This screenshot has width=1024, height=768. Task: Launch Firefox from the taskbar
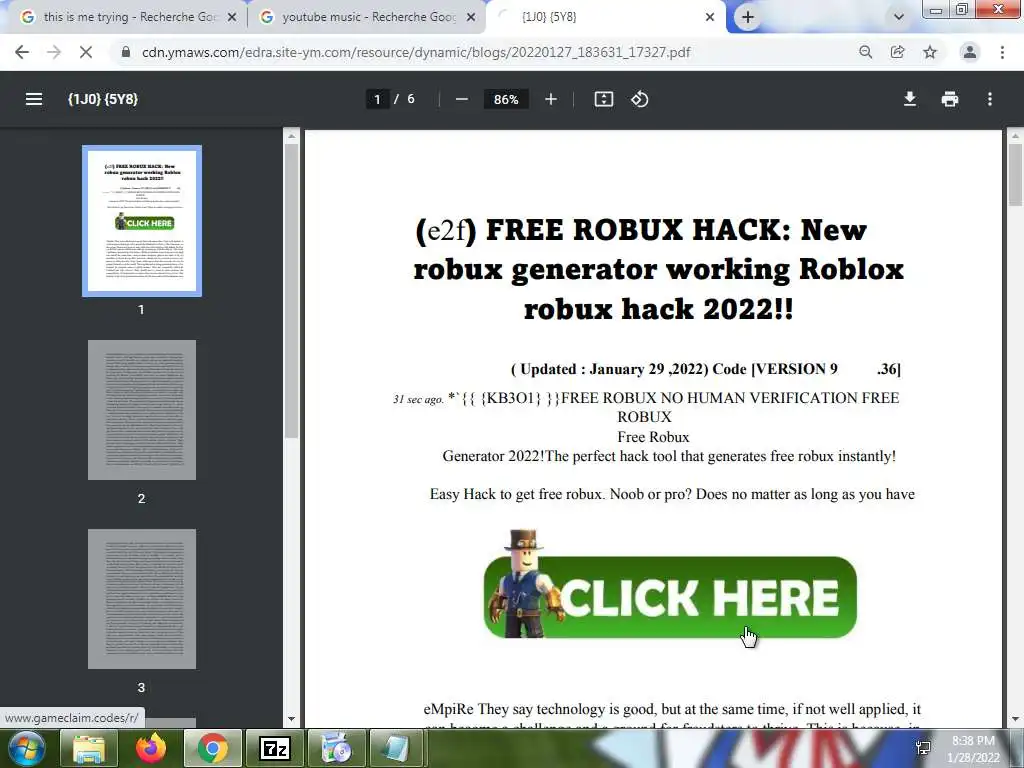(x=150, y=748)
